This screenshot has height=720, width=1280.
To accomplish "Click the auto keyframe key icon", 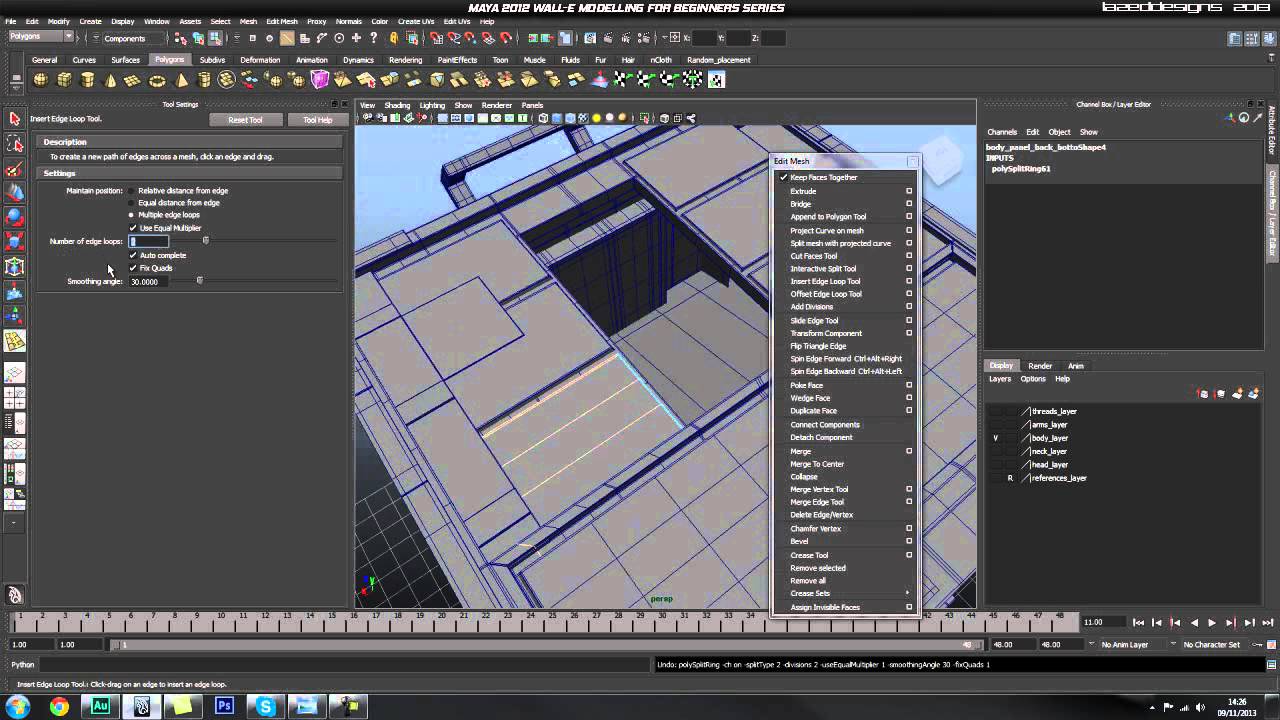I will pos(1257,645).
